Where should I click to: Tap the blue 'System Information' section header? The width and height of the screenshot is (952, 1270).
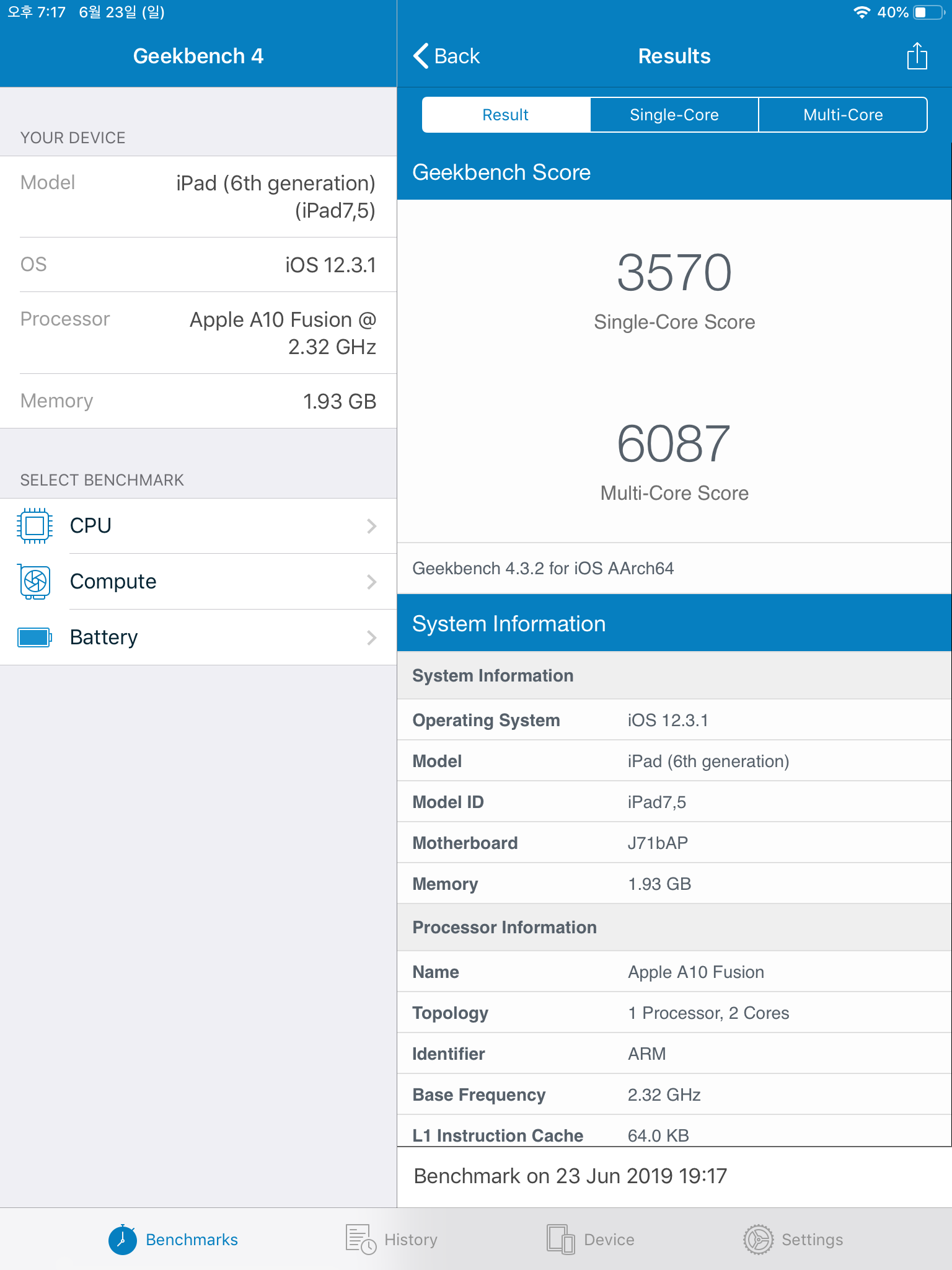point(674,624)
